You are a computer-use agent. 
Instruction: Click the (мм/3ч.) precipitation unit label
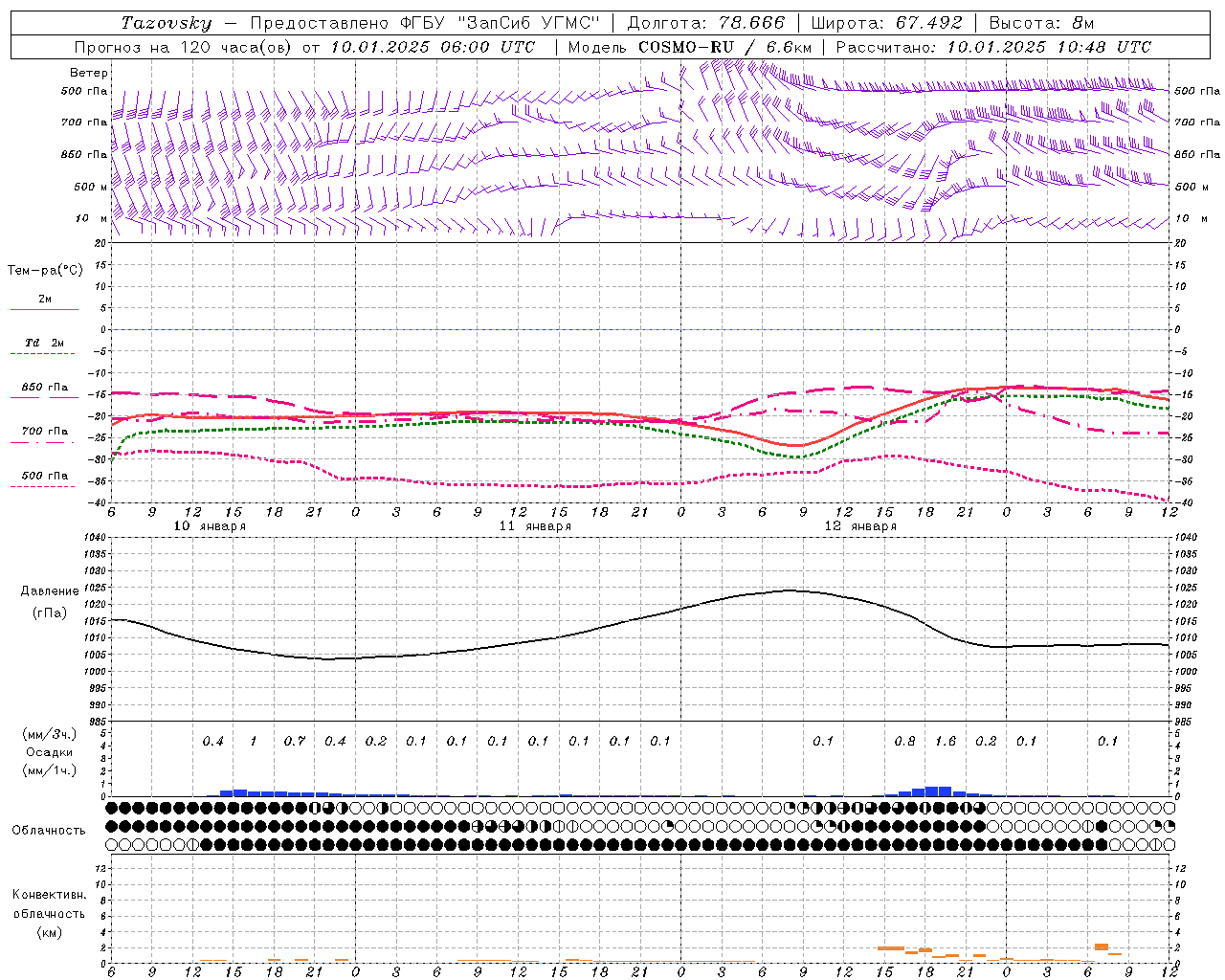click(51, 734)
